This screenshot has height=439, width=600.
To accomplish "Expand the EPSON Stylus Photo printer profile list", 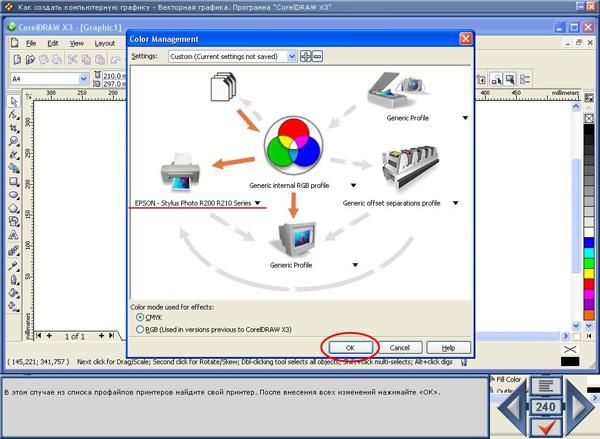I will tap(257, 203).
